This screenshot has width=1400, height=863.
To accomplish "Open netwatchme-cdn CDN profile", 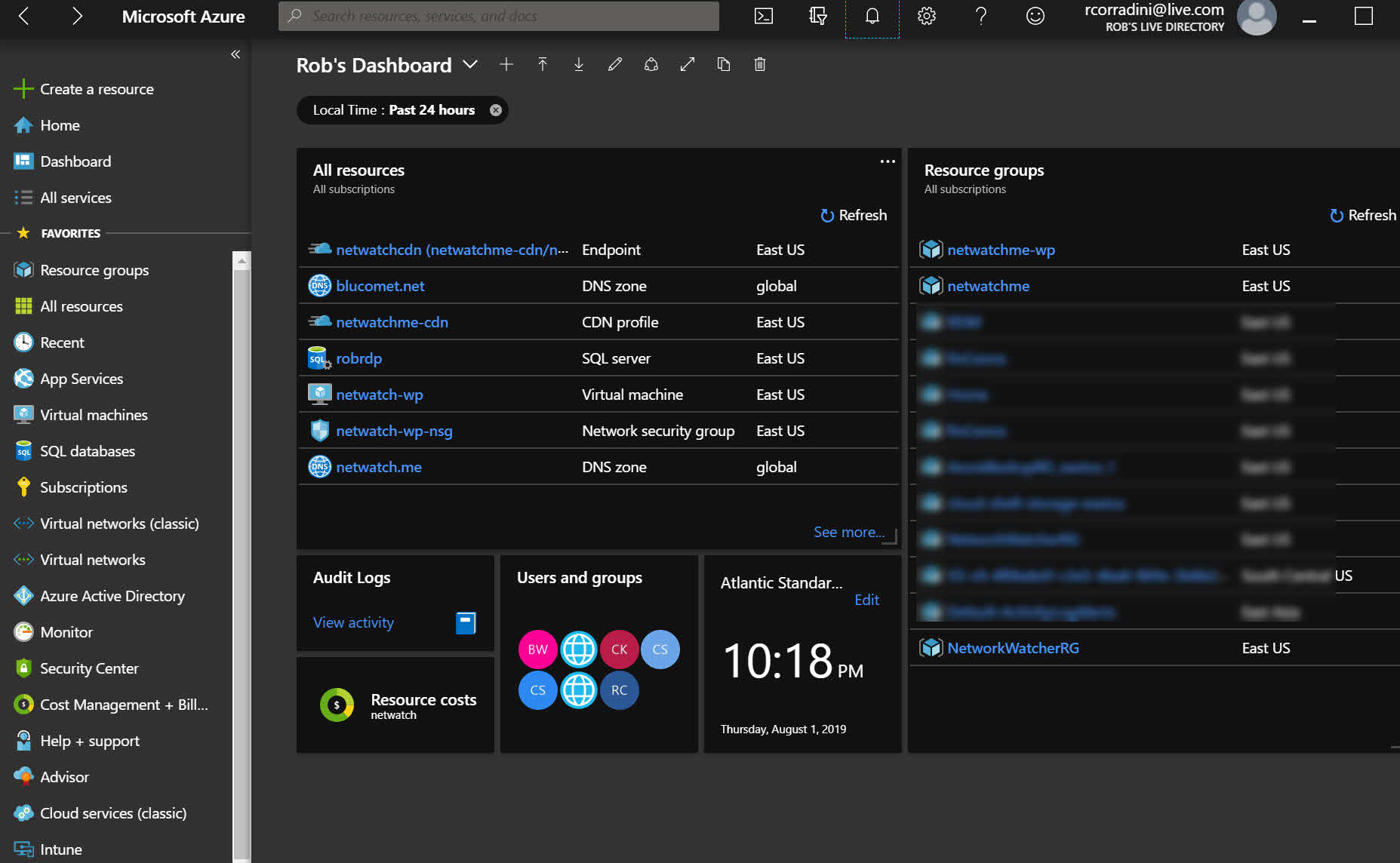I will (x=392, y=322).
